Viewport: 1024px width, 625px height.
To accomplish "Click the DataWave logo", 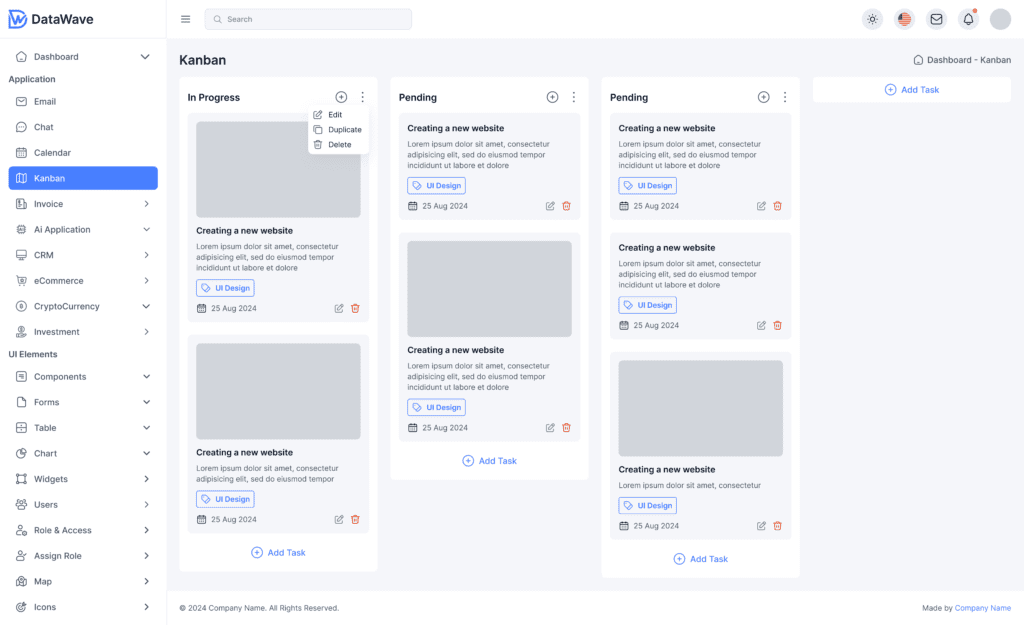I will pos(49,19).
